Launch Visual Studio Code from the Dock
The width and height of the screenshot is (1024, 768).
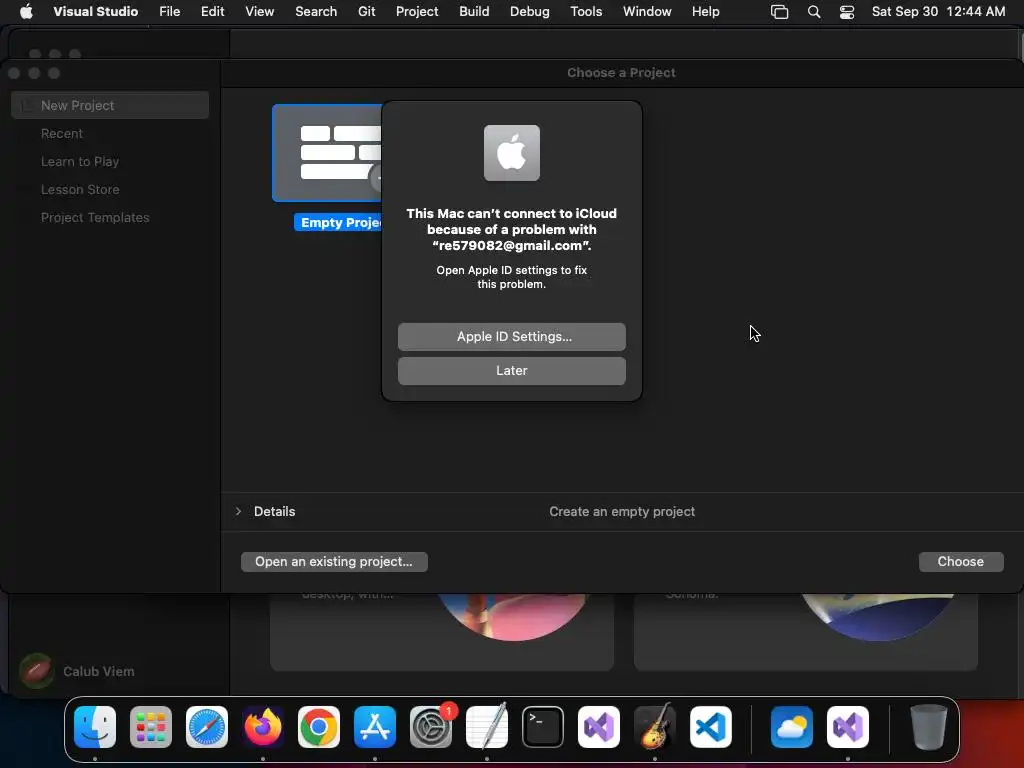point(711,727)
